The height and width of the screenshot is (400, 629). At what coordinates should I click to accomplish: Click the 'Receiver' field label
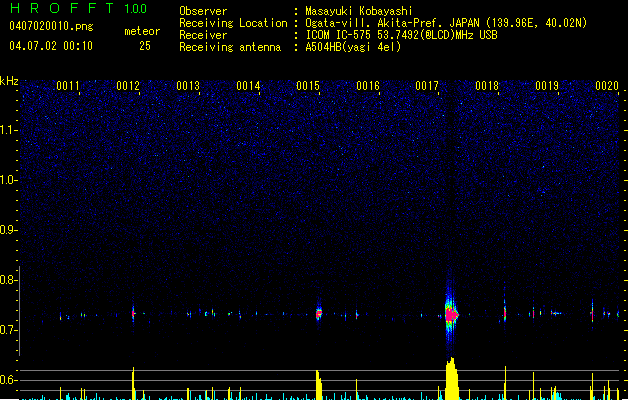(x=203, y=35)
